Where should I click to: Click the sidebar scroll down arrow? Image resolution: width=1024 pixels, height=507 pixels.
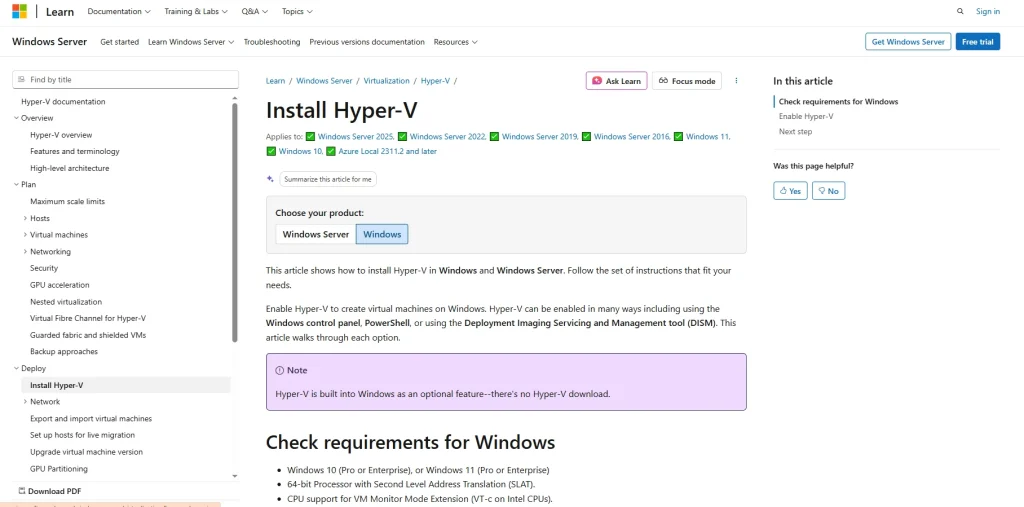(235, 476)
